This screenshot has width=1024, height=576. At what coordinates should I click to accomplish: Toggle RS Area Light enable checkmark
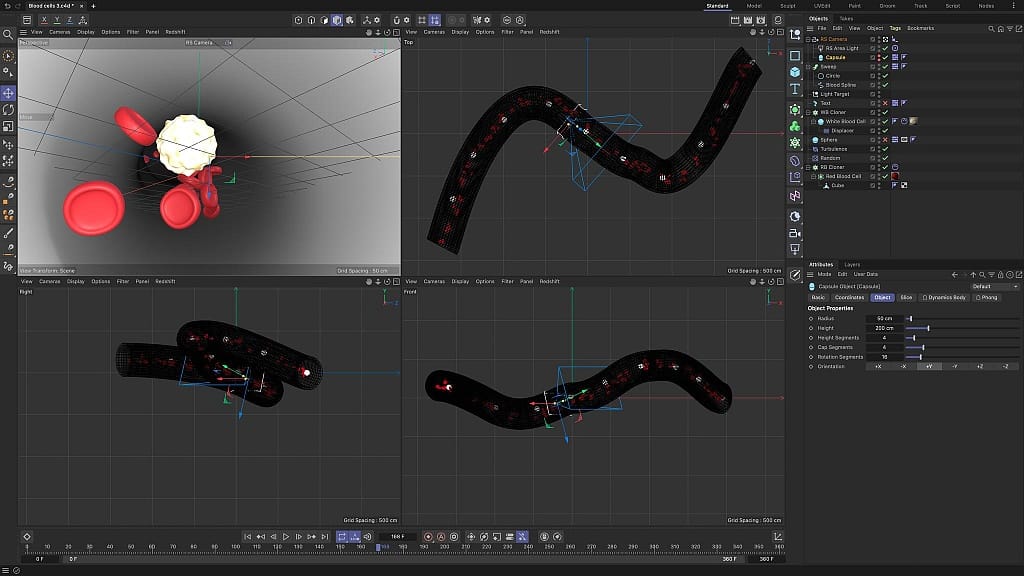coord(886,48)
